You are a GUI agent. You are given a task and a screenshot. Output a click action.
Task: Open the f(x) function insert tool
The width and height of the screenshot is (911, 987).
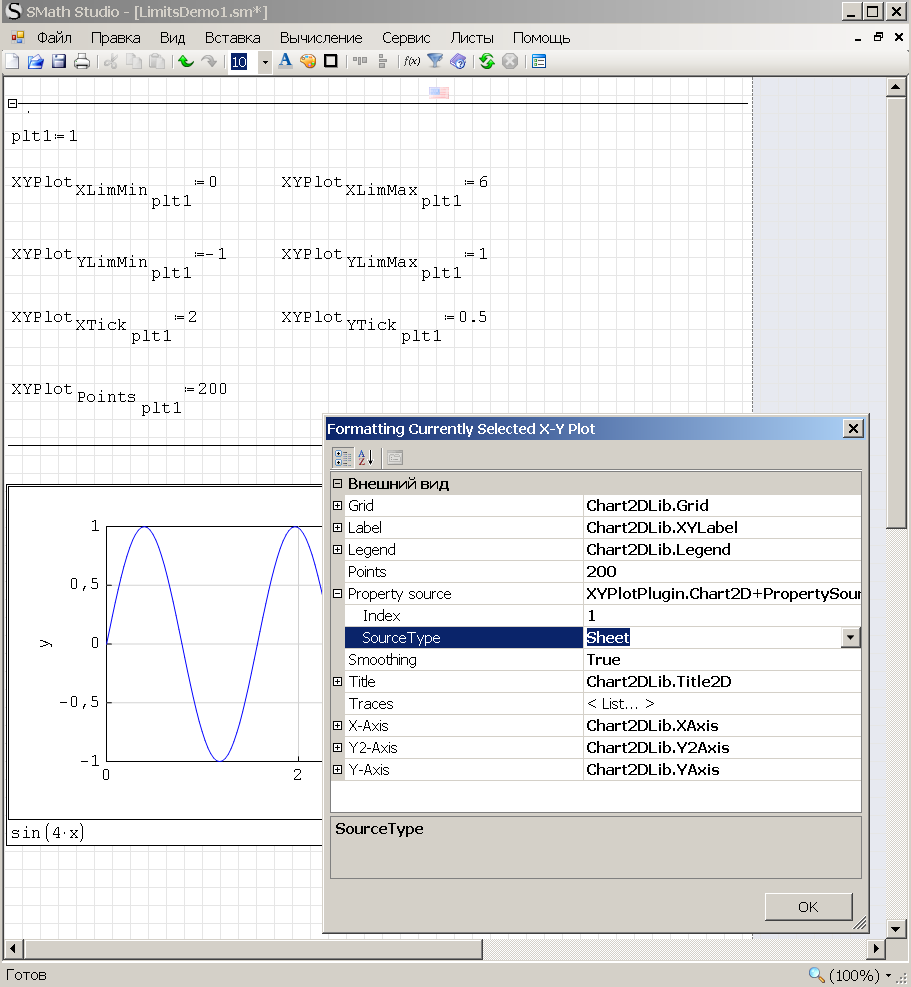coord(411,62)
